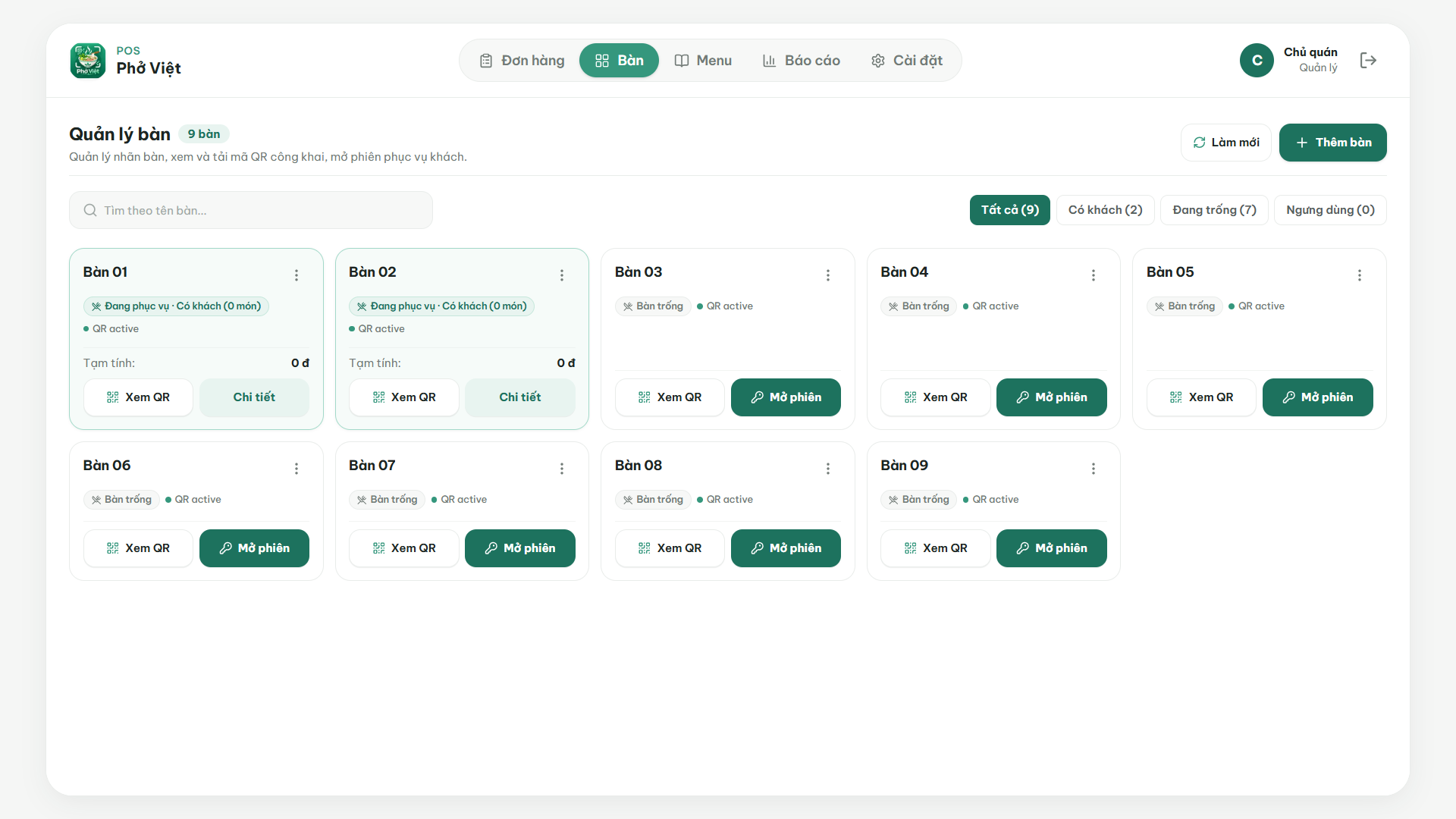Filter tables by Có khách (2)
The height and width of the screenshot is (819, 1456).
point(1105,210)
